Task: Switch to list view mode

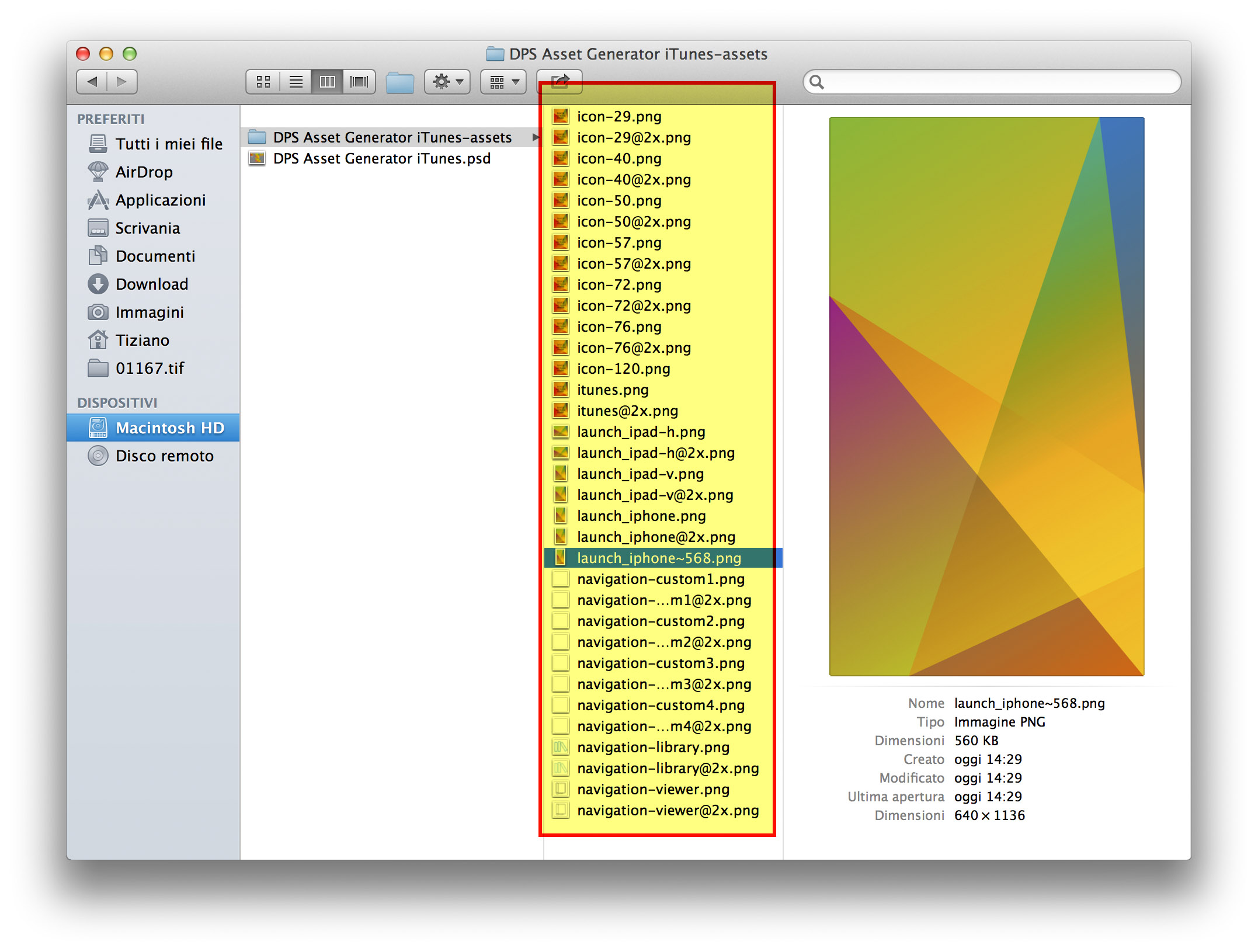Action: pyautogui.click(x=296, y=82)
